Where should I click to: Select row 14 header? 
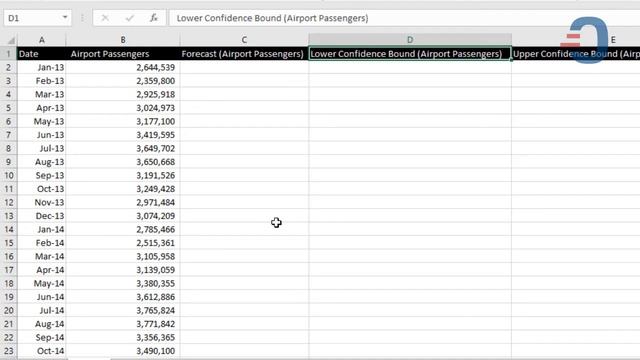coord(8,229)
